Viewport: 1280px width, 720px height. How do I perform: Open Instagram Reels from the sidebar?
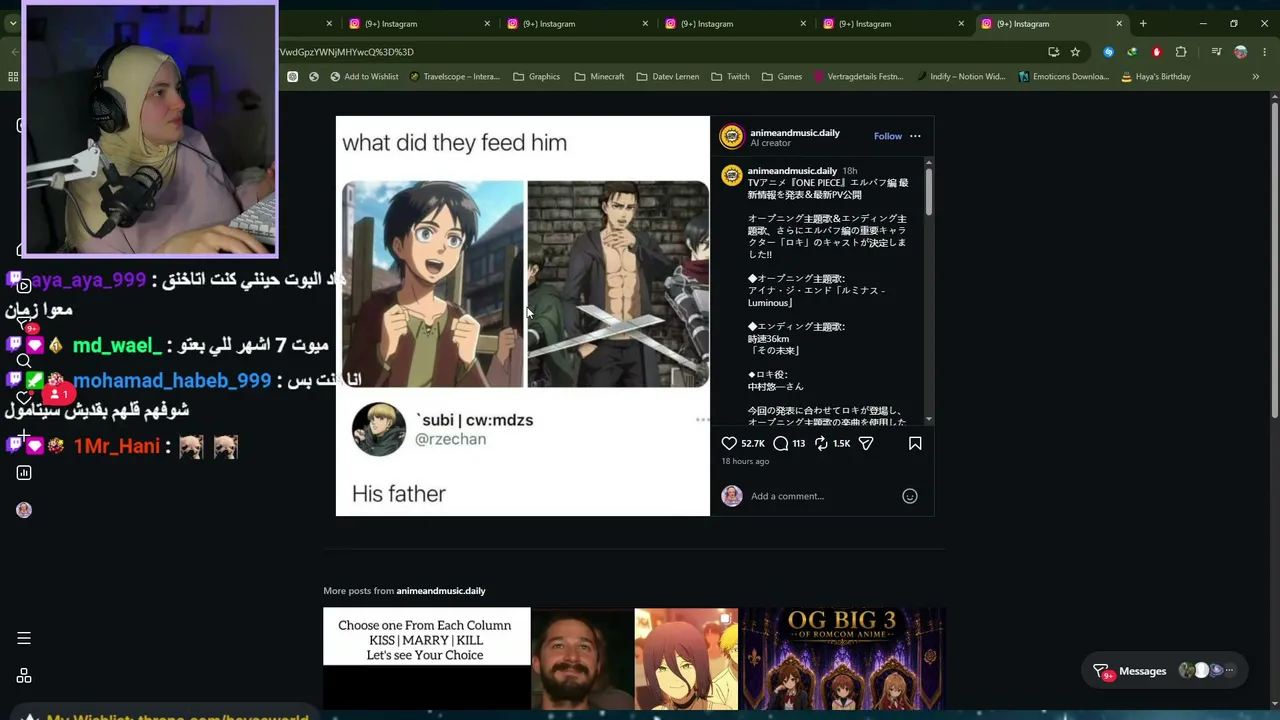[24, 286]
